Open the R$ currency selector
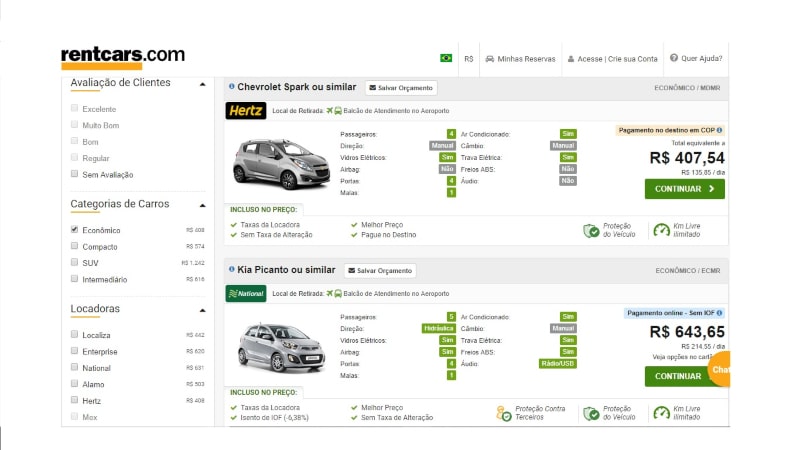 469,59
